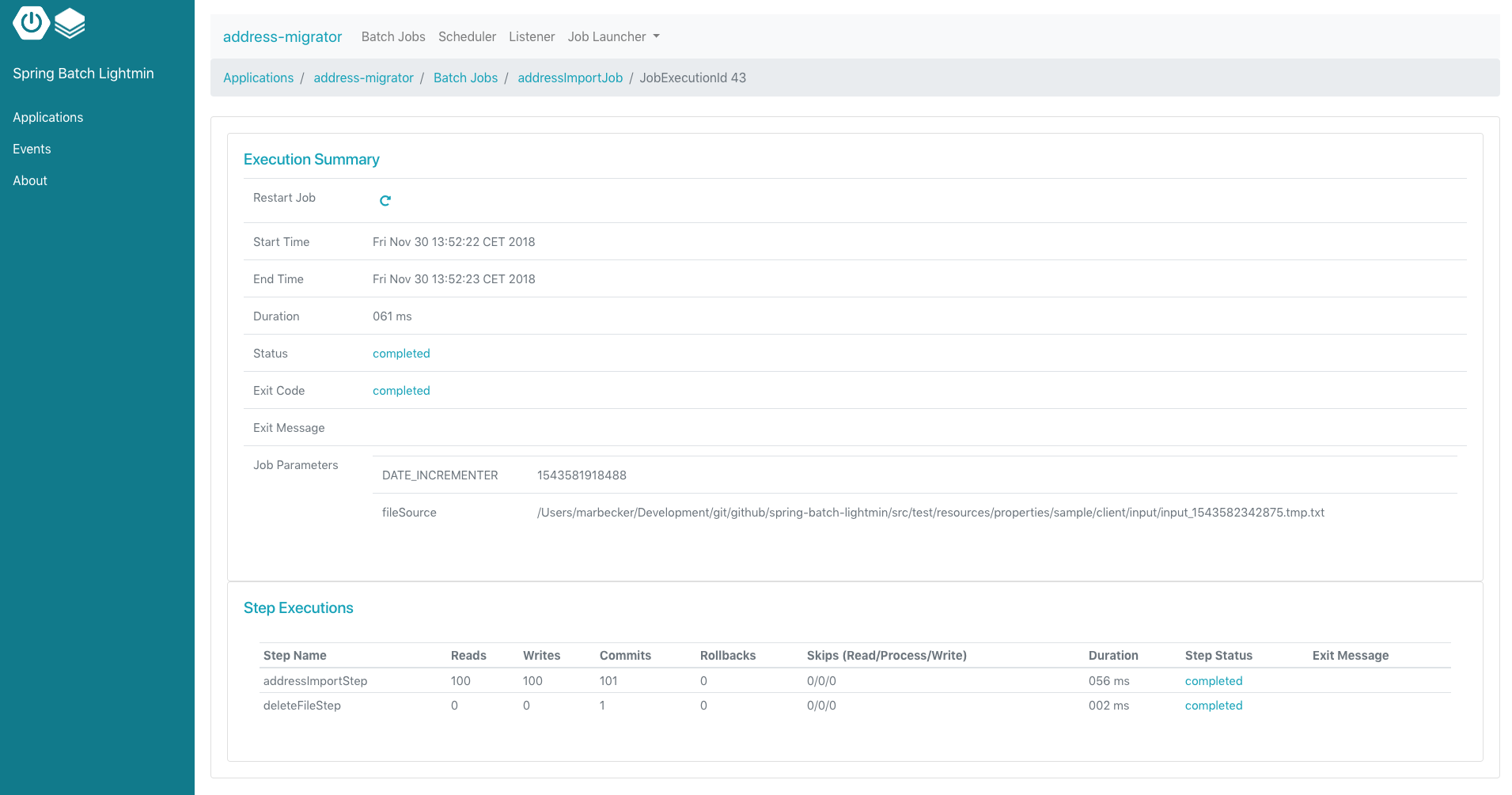Click the value 1543581918488

point(582,475)
